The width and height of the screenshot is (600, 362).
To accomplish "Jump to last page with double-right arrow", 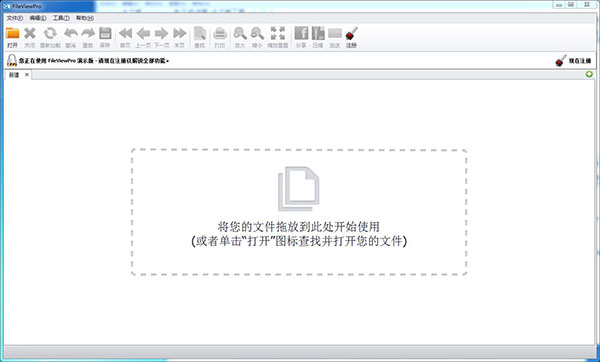I will click(x=179, y=34).
